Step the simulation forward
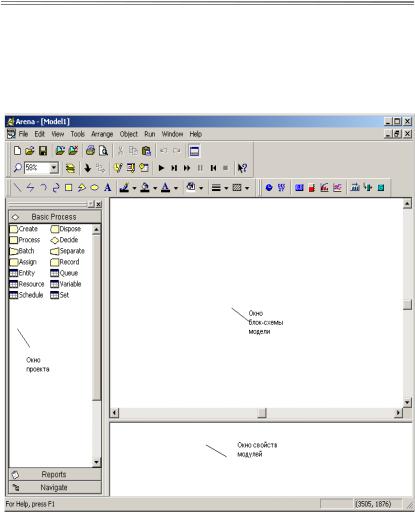This screenshot has height=512, width=415. [174, 168]
